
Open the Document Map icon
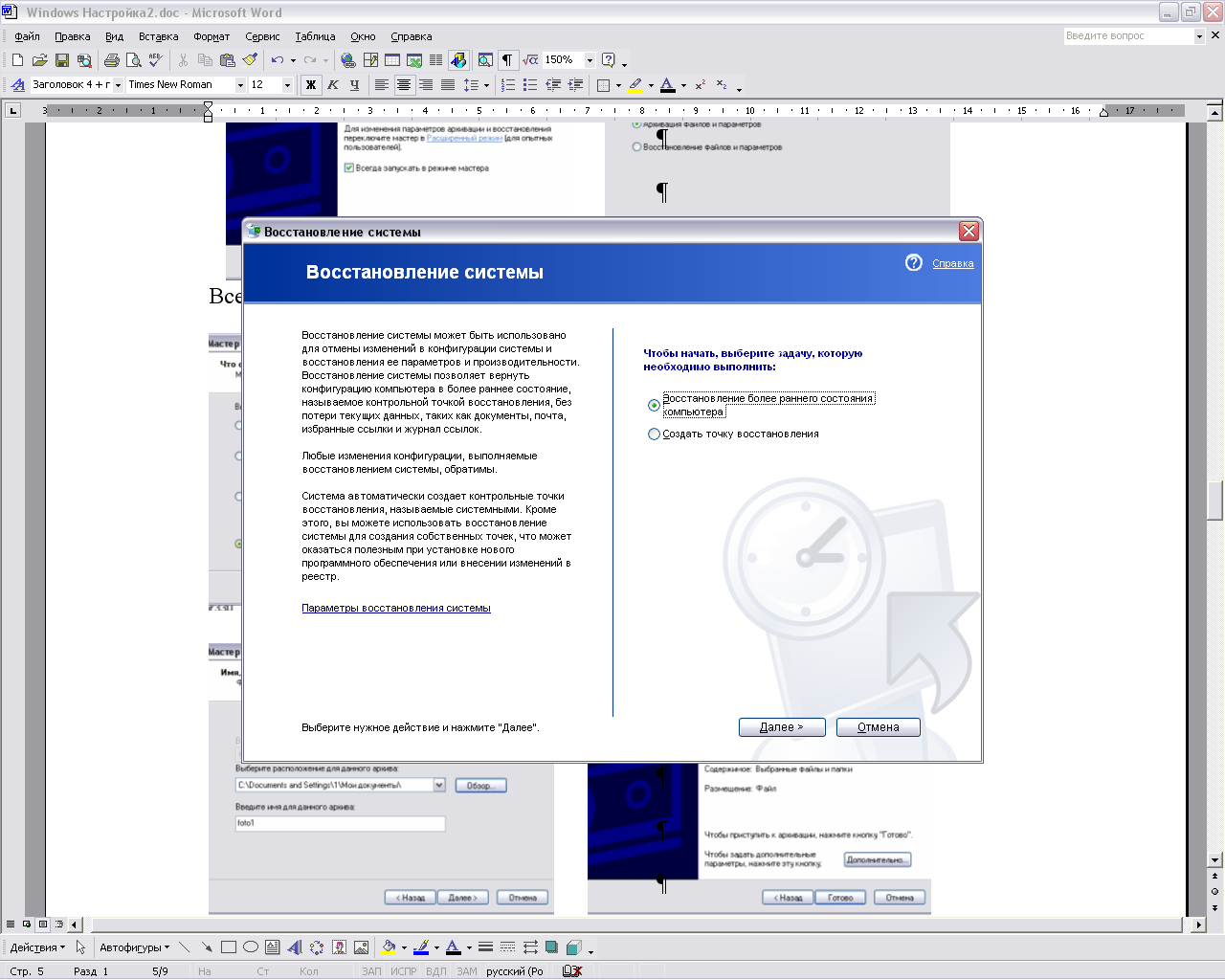coord(485,60)
